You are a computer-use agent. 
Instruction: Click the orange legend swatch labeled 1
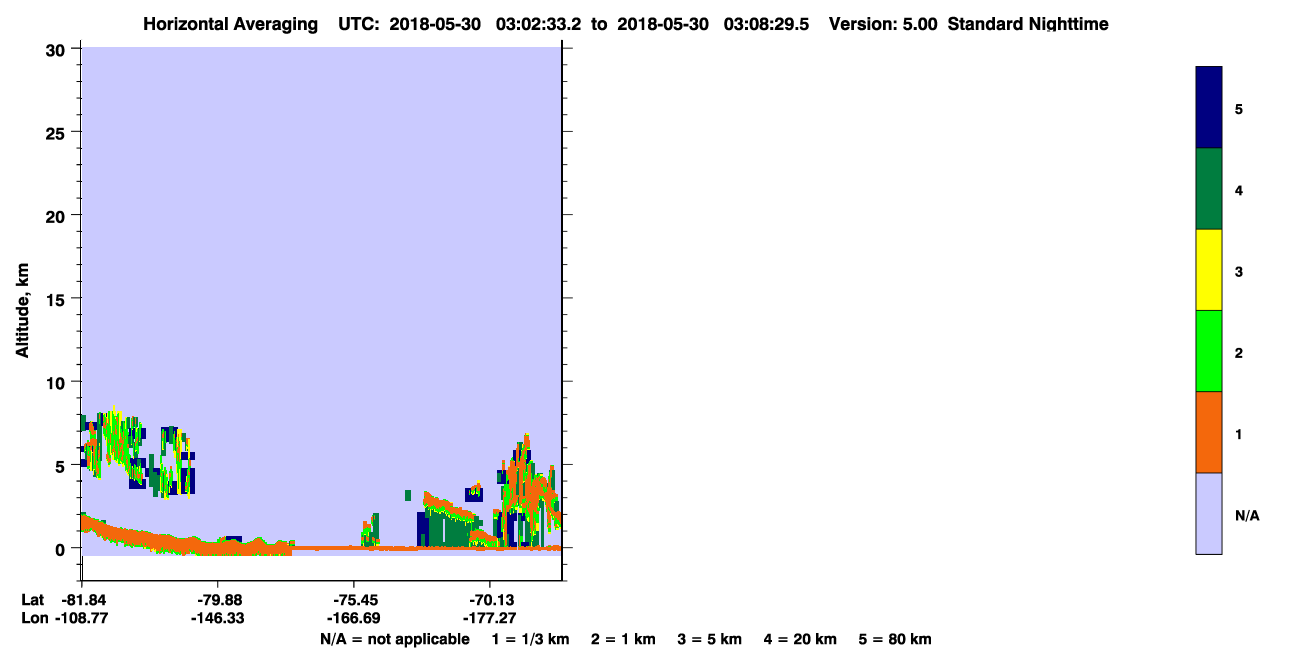coord(1209,432)
